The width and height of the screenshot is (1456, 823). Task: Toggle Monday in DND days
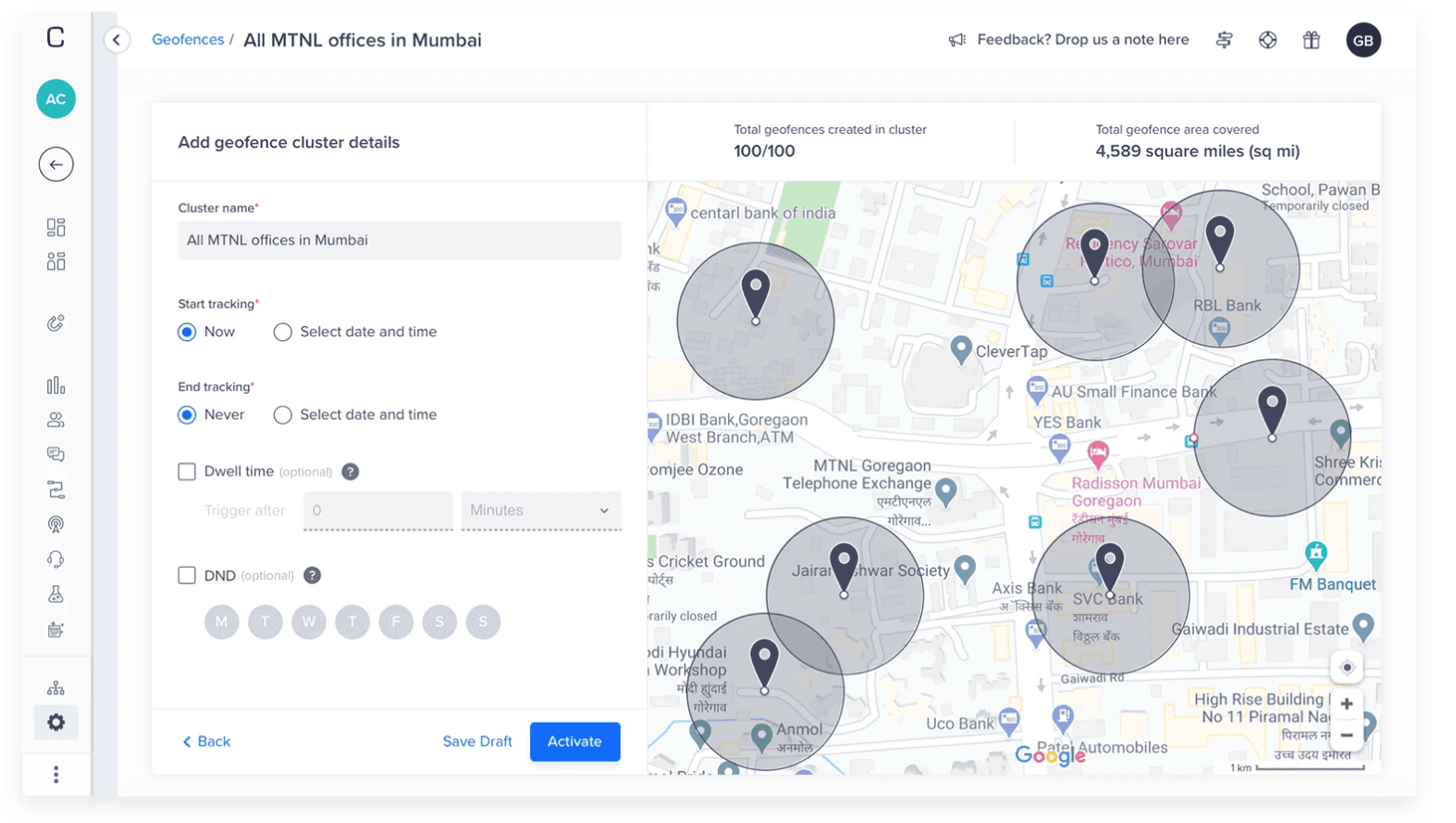coord(221,621)
